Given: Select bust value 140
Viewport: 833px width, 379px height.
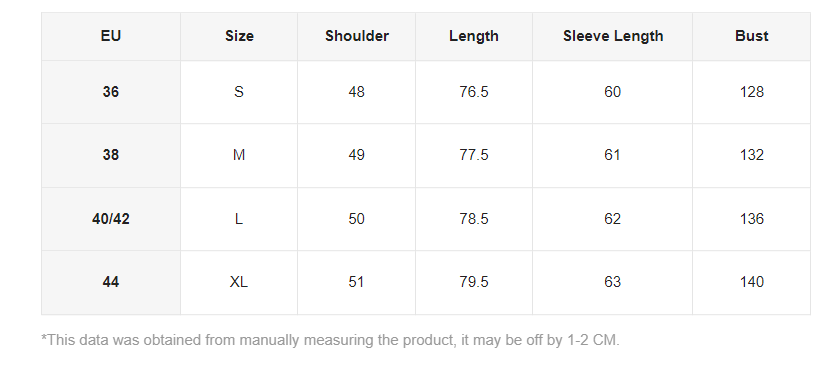Looking at the screenshot, I should tap(752, 282).
